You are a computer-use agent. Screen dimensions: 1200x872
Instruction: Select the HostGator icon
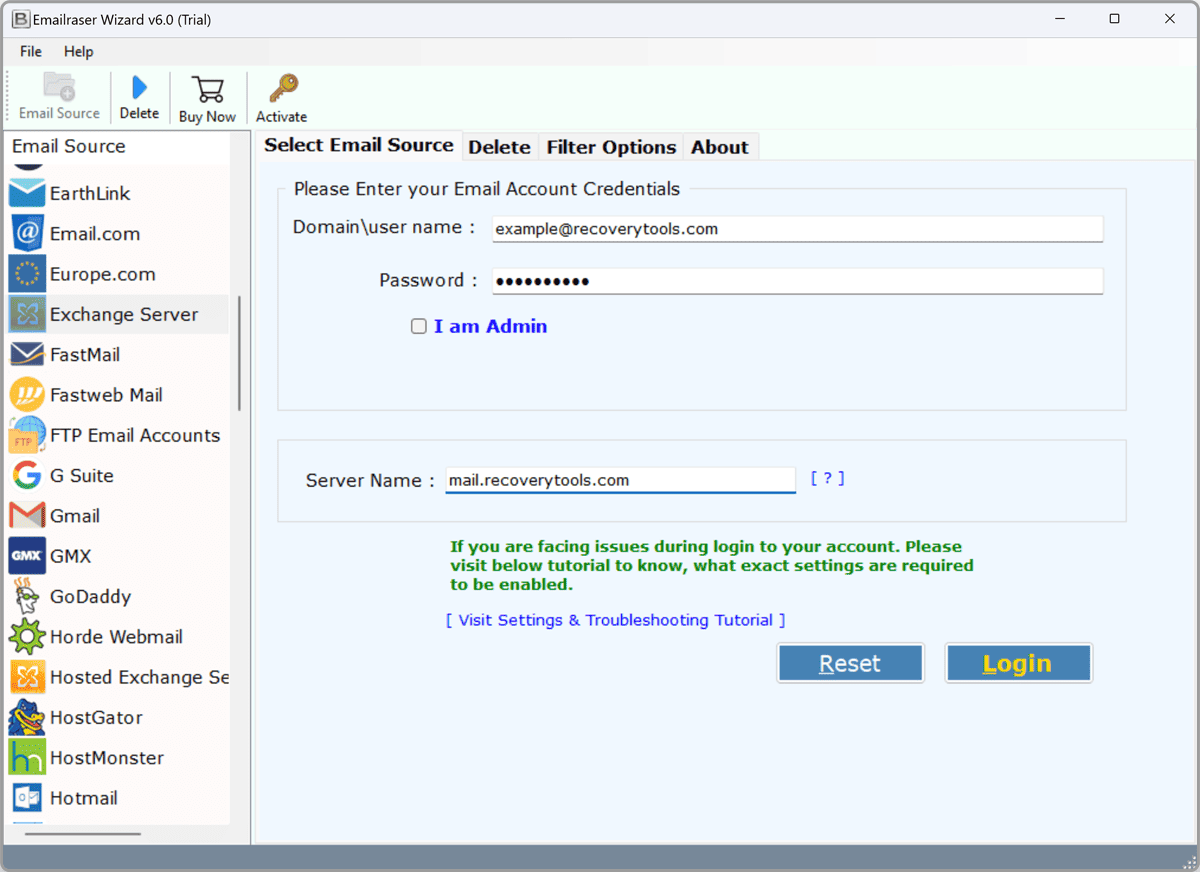(27, 717)
